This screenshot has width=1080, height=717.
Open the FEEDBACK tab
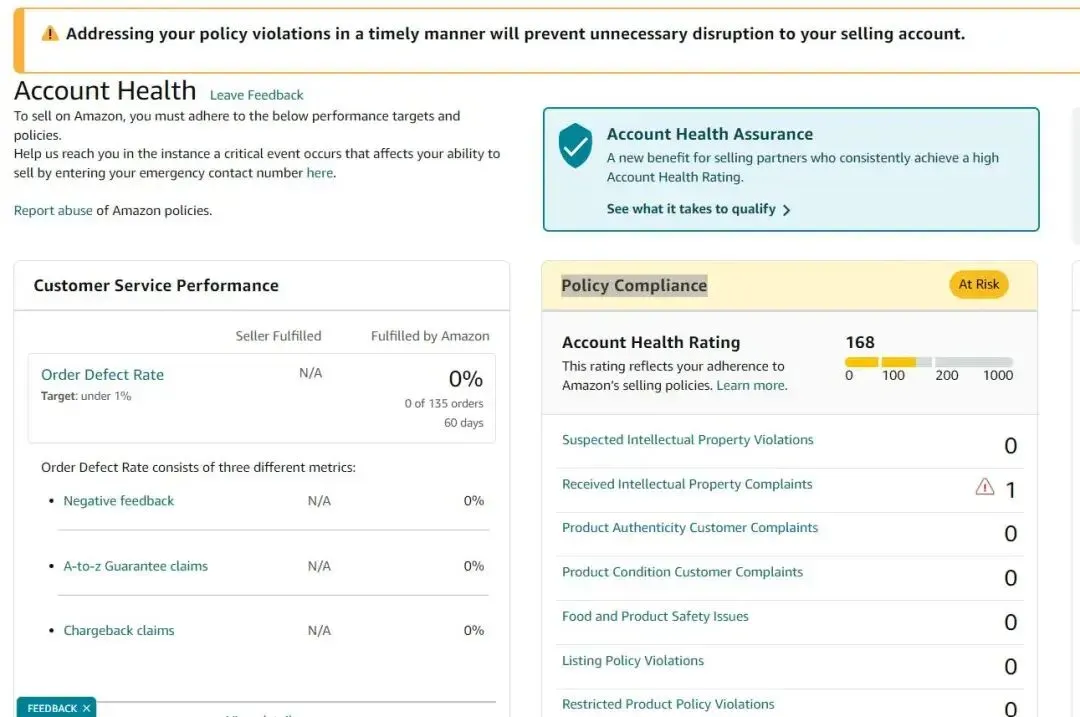pyautogui.click(x=52, y=708)
